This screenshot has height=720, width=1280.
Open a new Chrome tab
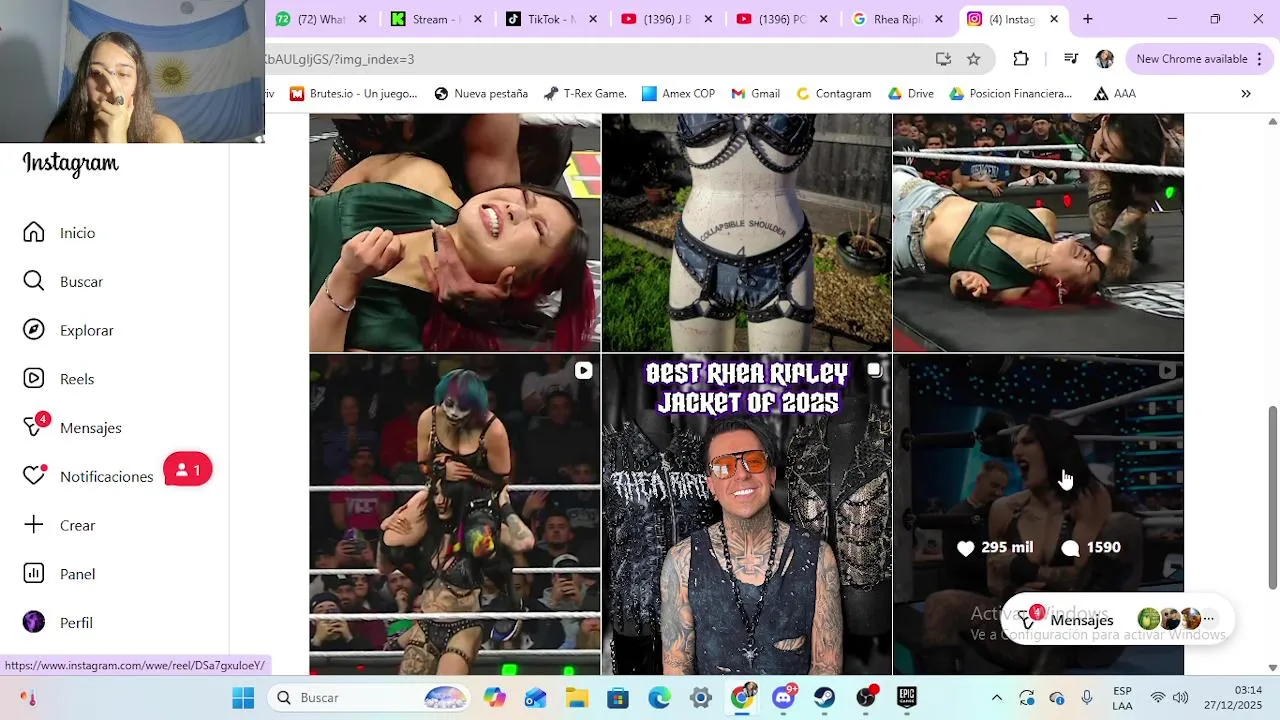(1088, 19)
